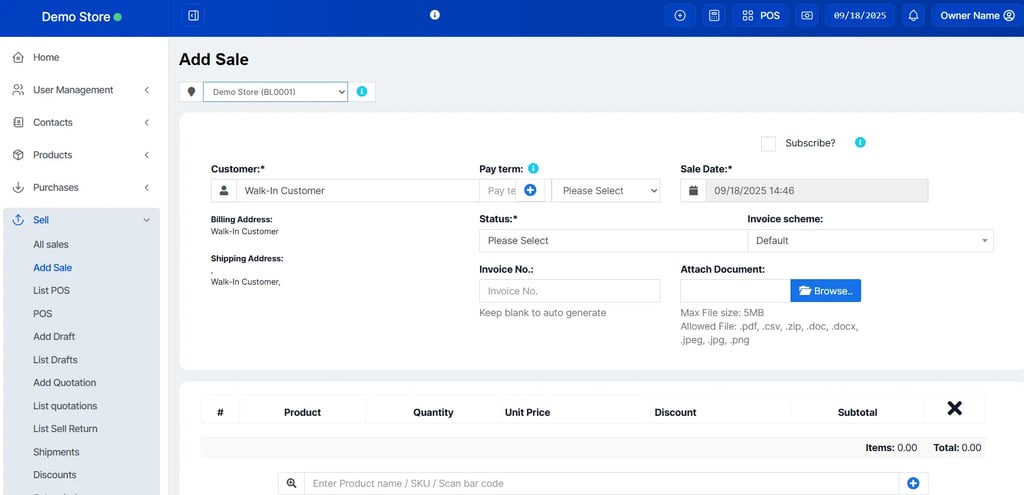Screen dimensions: 1024x495
Task: Click the plus circle quick-add icon in top bar
Action: coord(680,16)
